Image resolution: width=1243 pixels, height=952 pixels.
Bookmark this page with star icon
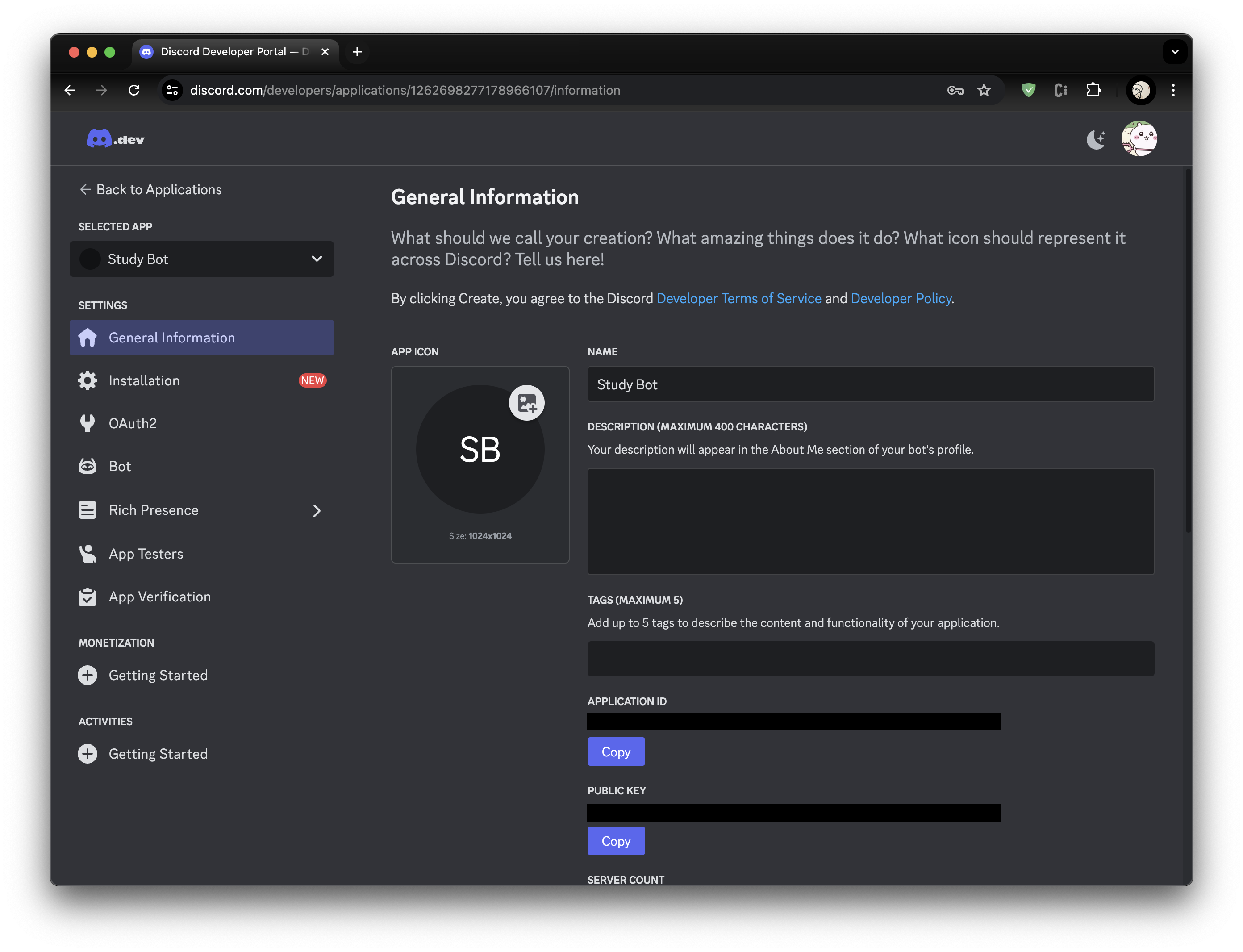coord(984,90)
